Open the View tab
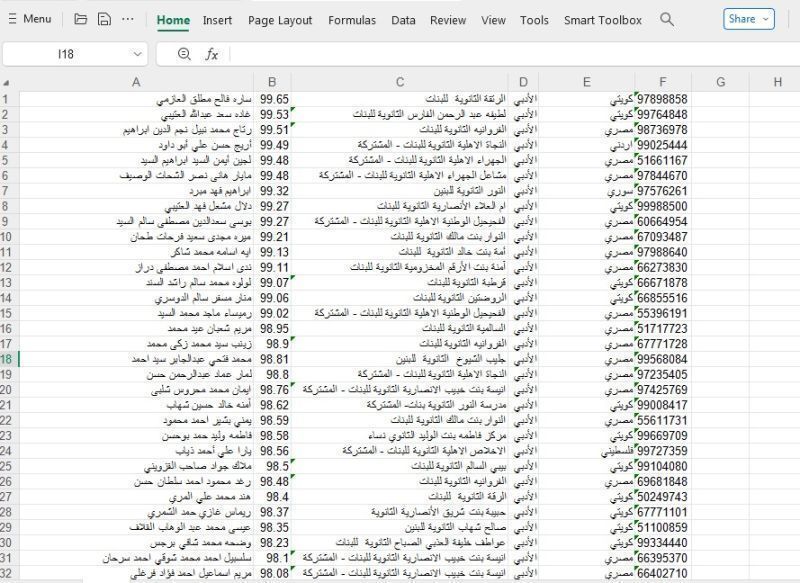Screen dimensions: 800x583 click(x=493, y=20)
